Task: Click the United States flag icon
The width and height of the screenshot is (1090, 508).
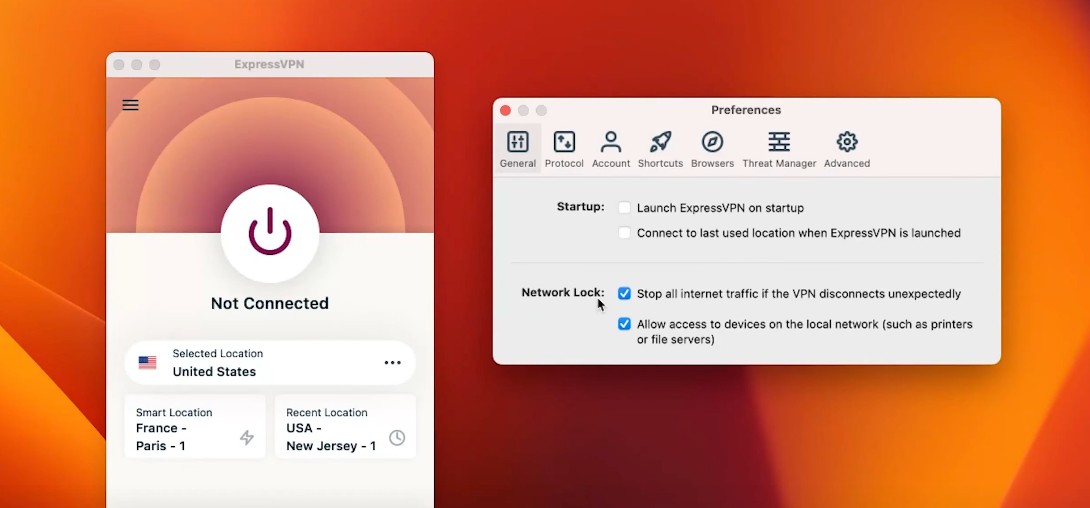Action: pyautogui.click(x=147, y=363)
